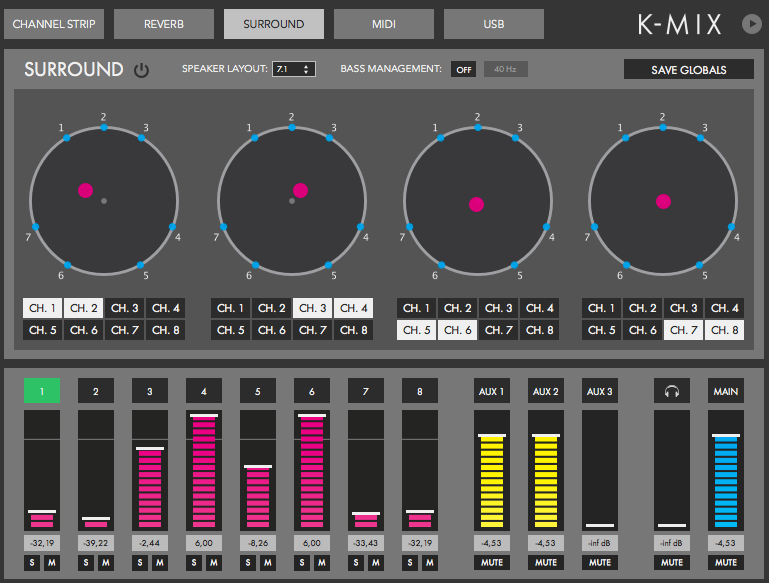Select AUX 1 channel button
The image size is (769, 583).
point(491,391)
